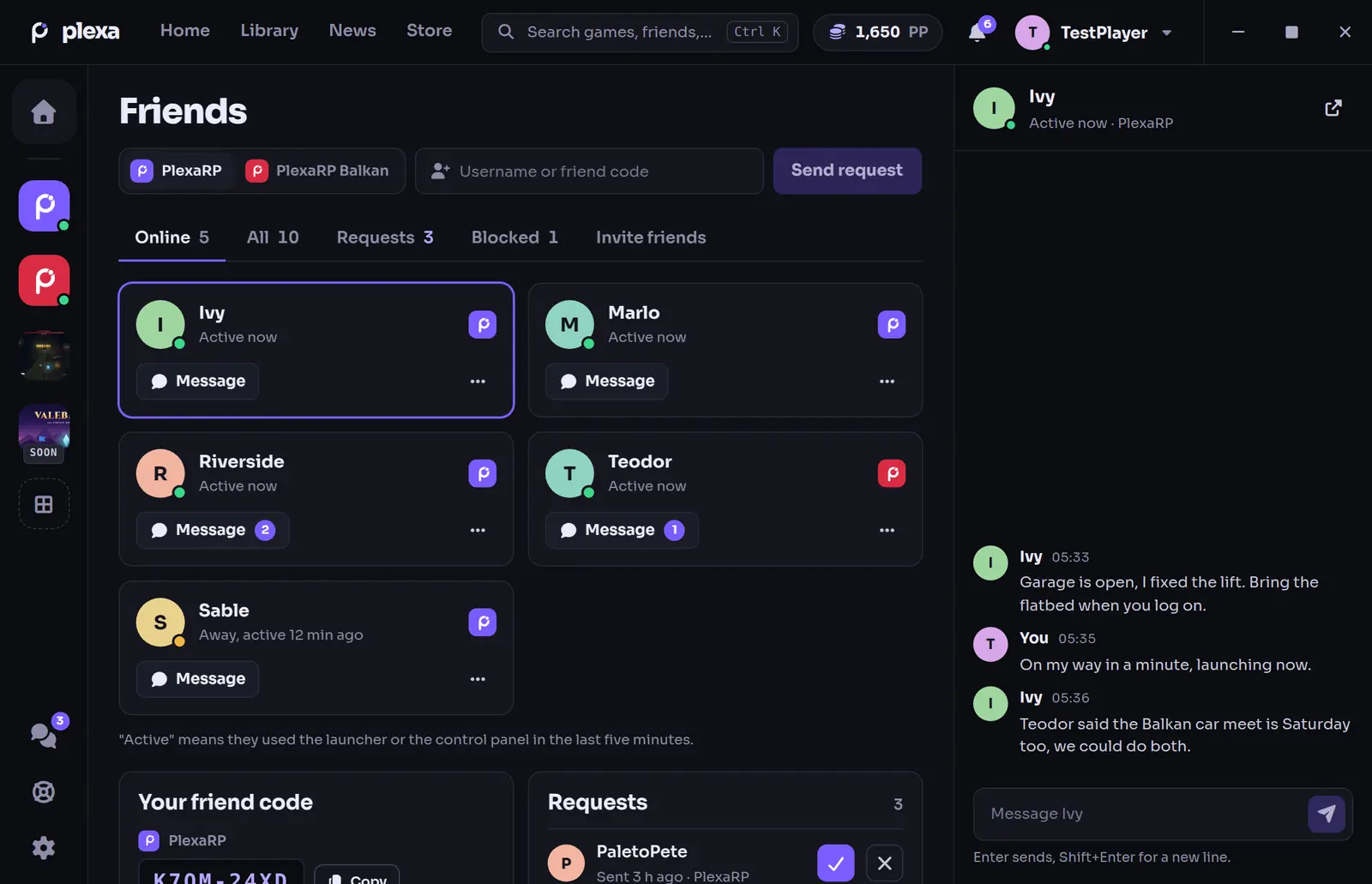Open the purple PlexaRP server in sidebar
1372x884 pixels.
44,206
